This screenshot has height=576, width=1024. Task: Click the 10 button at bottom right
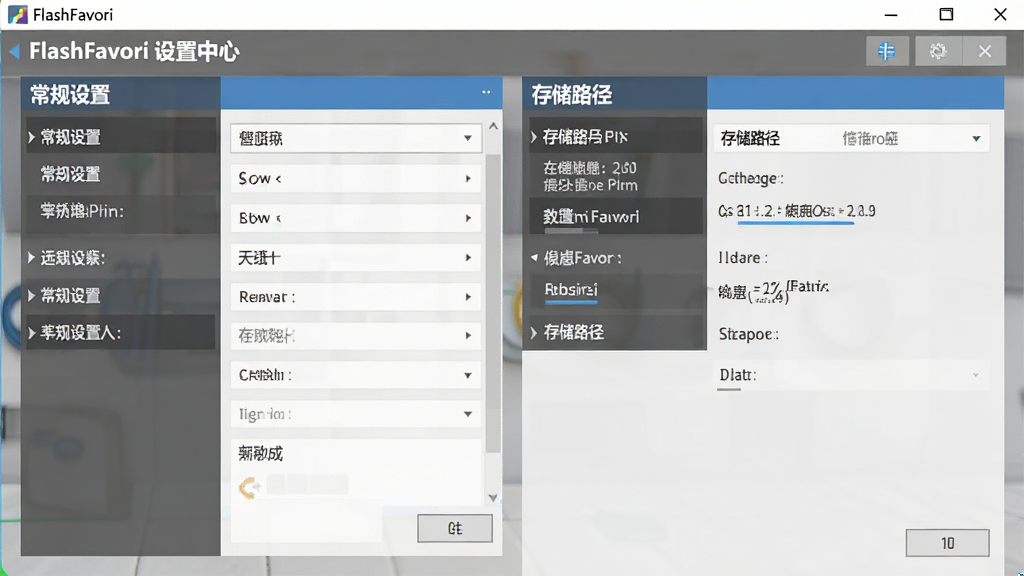(948, 543)
